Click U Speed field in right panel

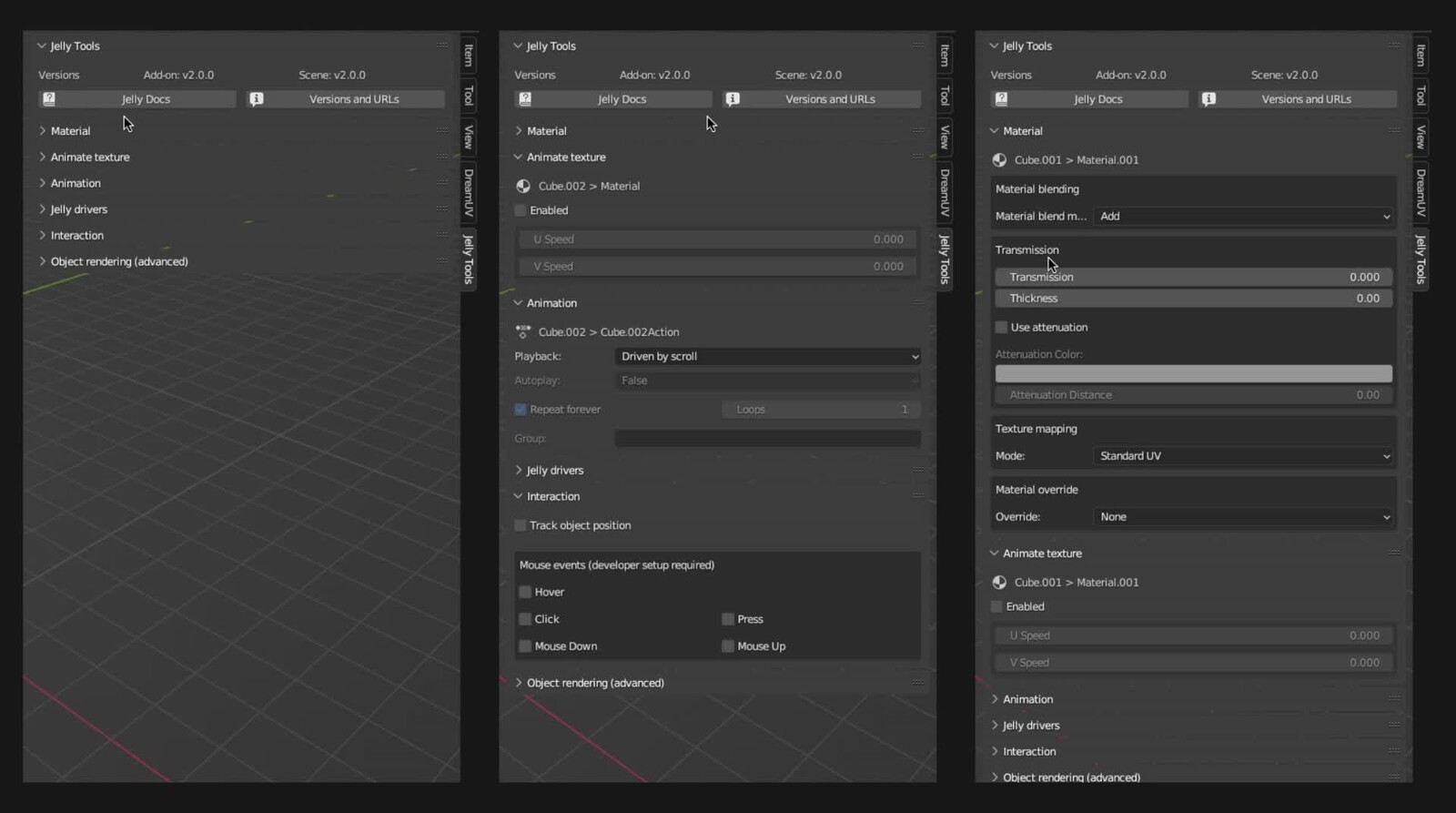(x=1193, y=635)
